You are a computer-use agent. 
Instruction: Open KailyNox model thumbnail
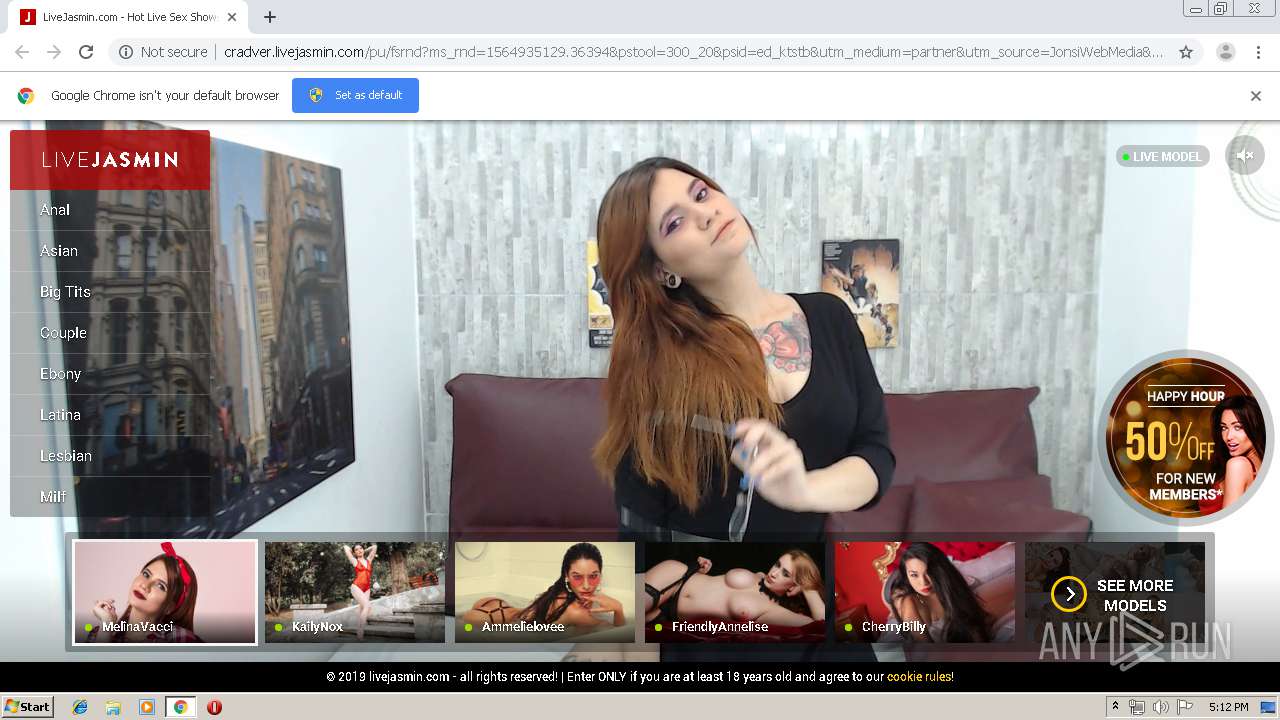(355, 592)
